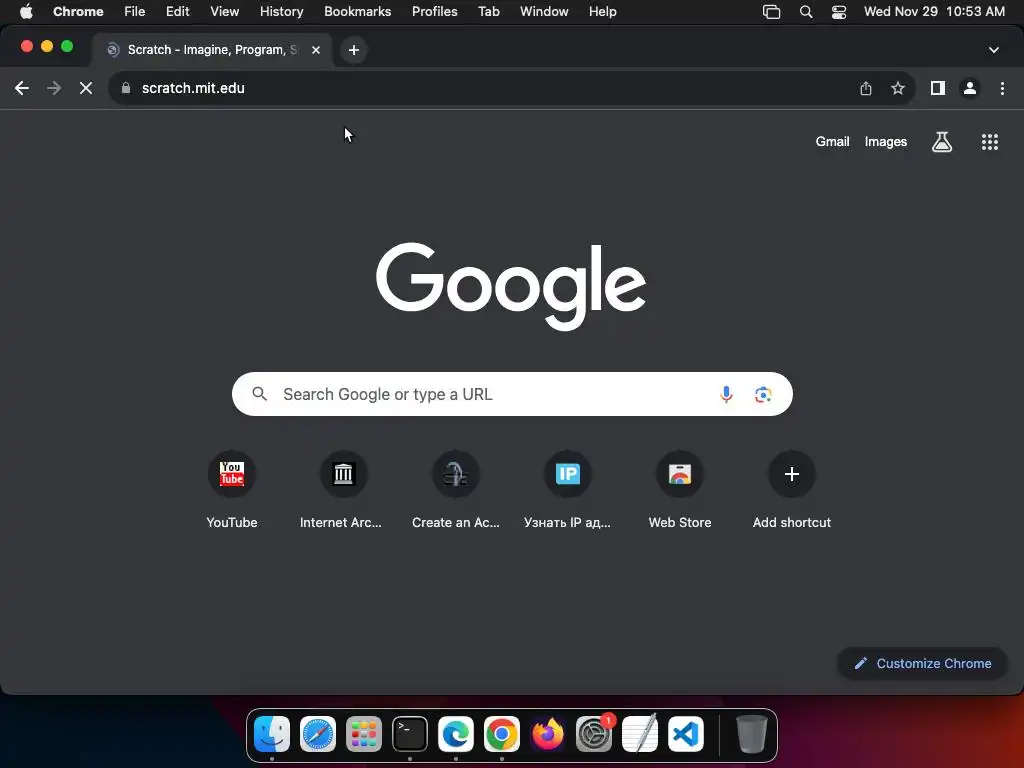The width and height of the screenshot is (1024, 768).
Task: Open the Chrome application menu
Action: (x=78, y=12)
